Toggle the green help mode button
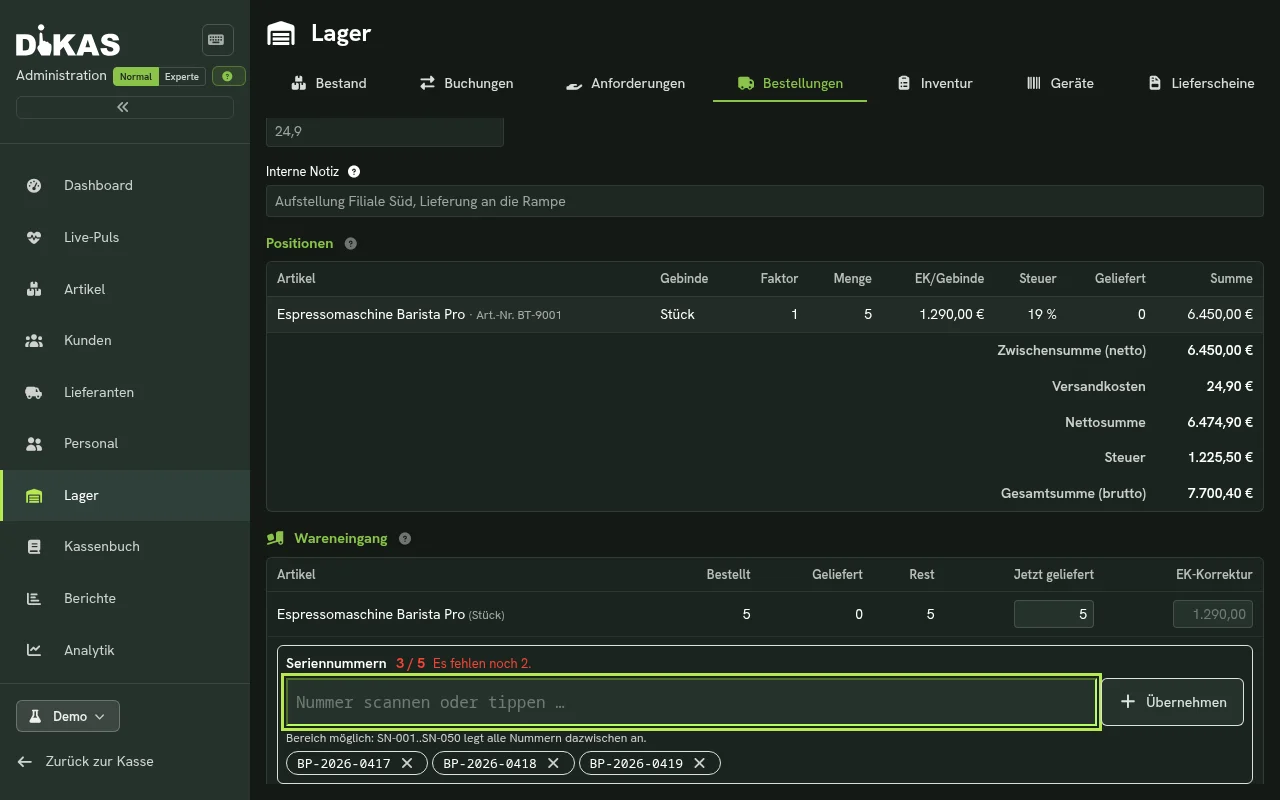The image size is (1280, 800). (229, 76)
